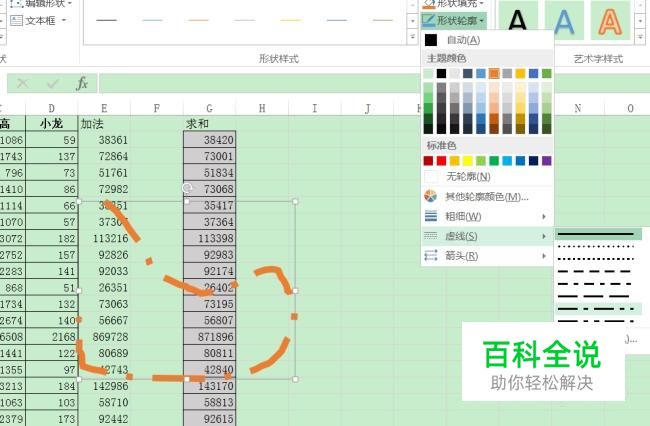Pick the purple standard color swatch
Viewport: 650px width, 426px height.
547,161
